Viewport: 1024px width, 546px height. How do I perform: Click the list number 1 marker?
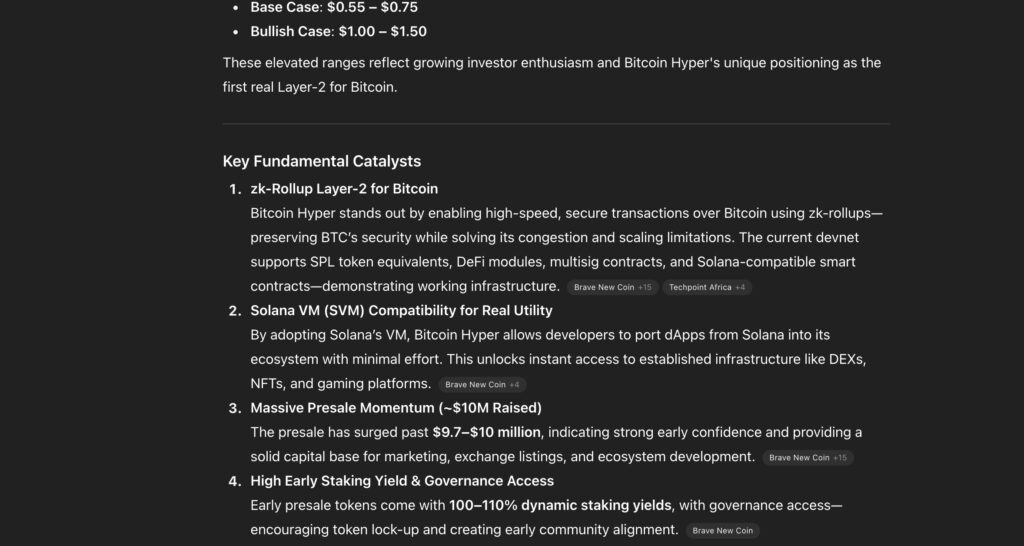(235, 189)
